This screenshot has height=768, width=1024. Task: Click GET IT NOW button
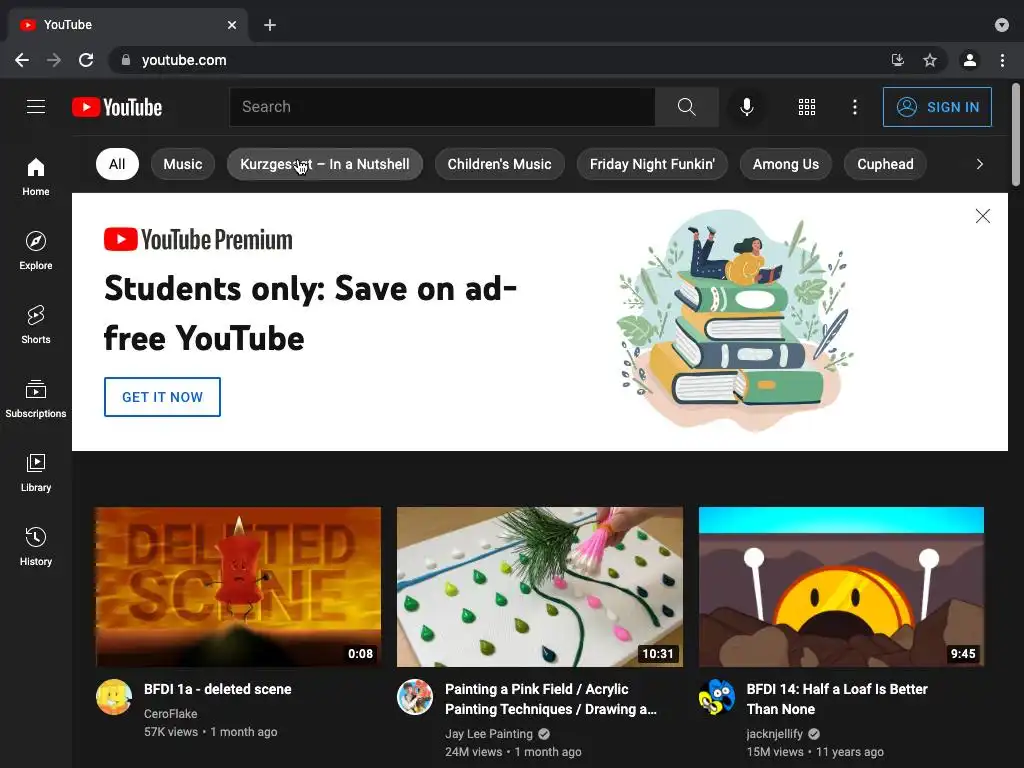[163, 397]
